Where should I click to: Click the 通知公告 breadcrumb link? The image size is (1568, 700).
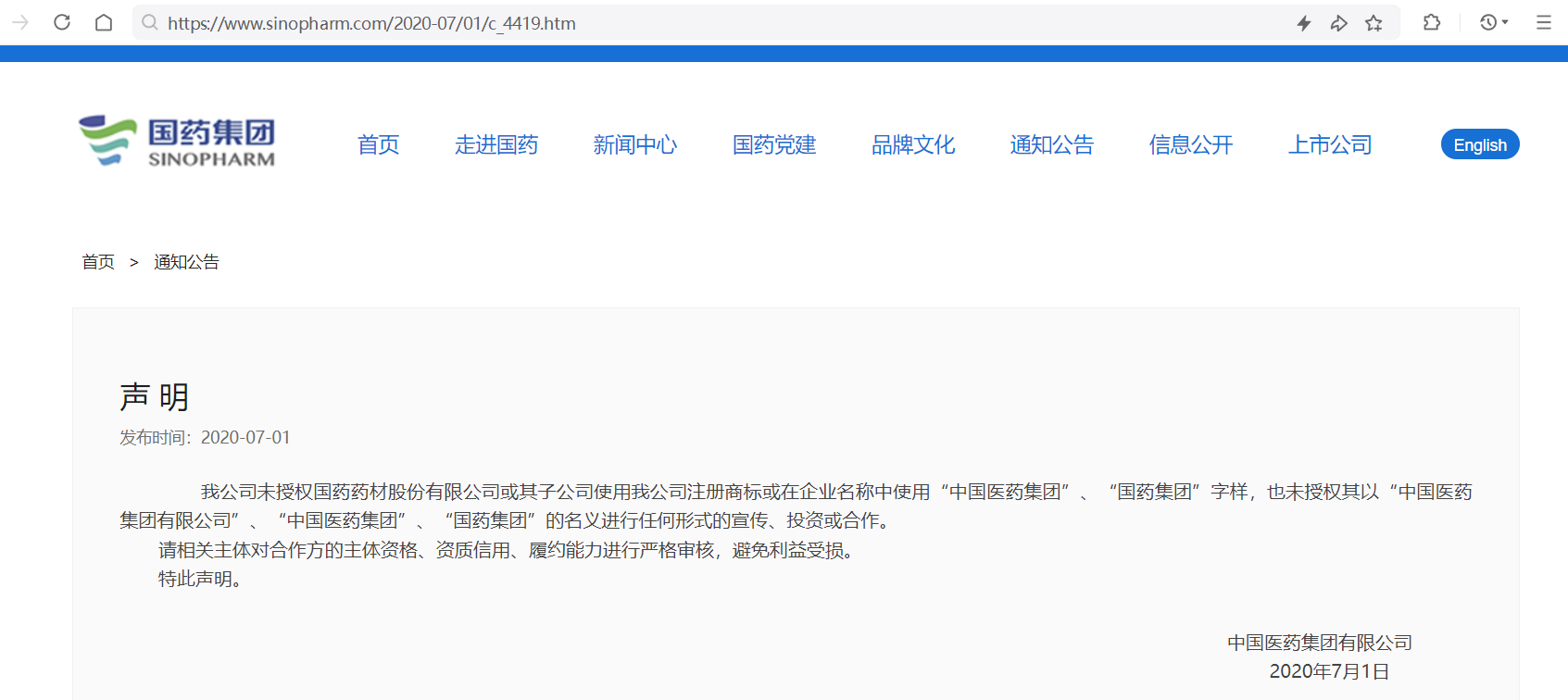tap(186, 262)
